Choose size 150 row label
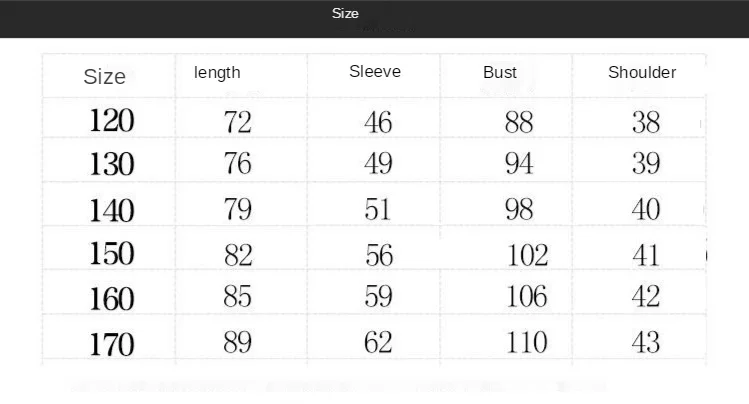The image size is (749, 404). tap(112, 253)
